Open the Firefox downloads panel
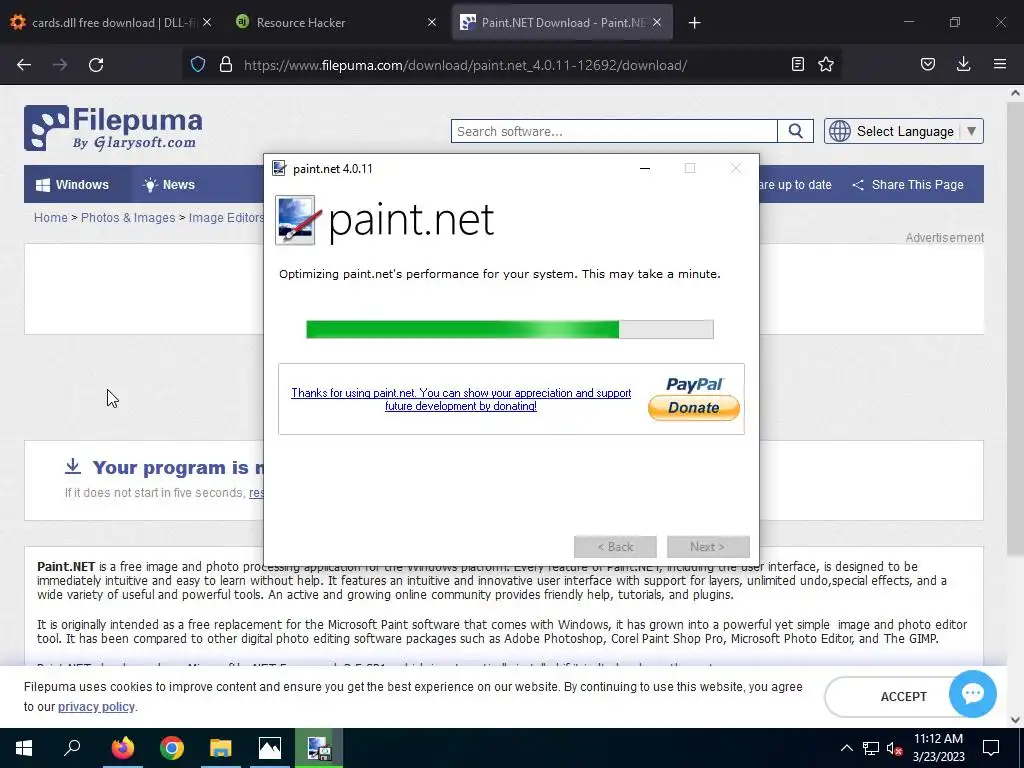Image resolution: width=1024 pixels, height=768 pixels. coord(963,64)
